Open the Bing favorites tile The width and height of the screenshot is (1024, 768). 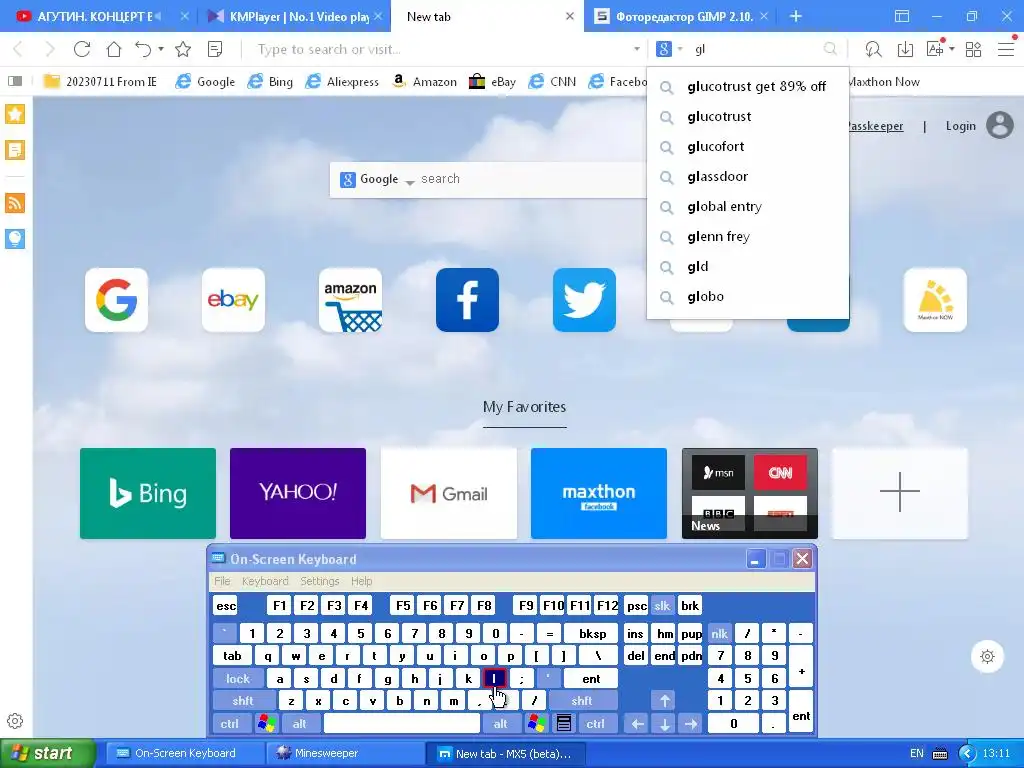148,493
